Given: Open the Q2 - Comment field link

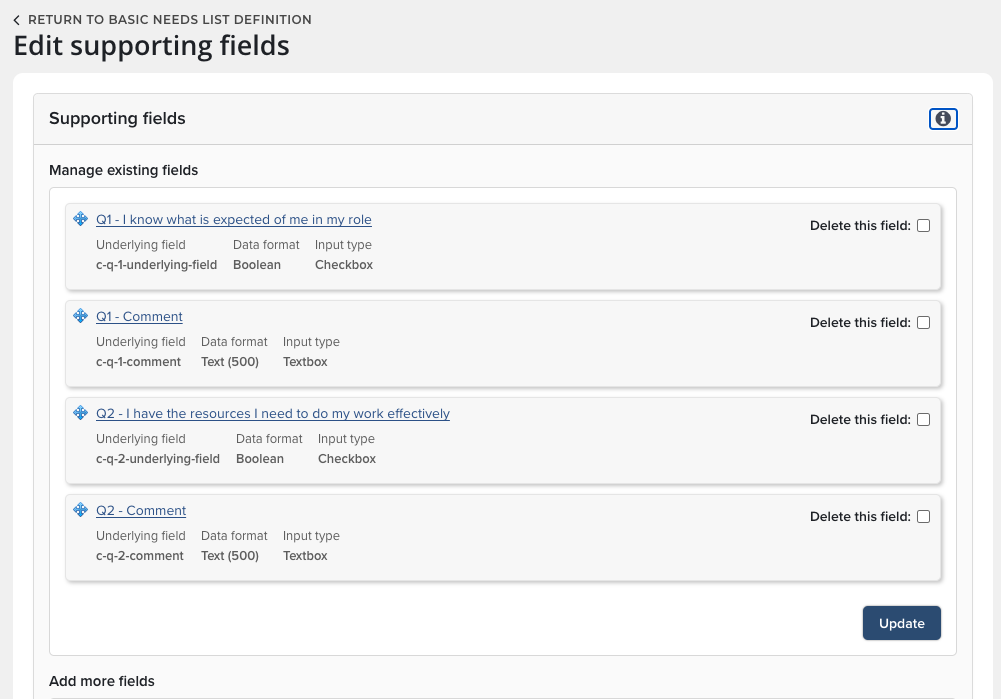Looking at the screenshot, I should pyautogui.click(x=141, y=511).
